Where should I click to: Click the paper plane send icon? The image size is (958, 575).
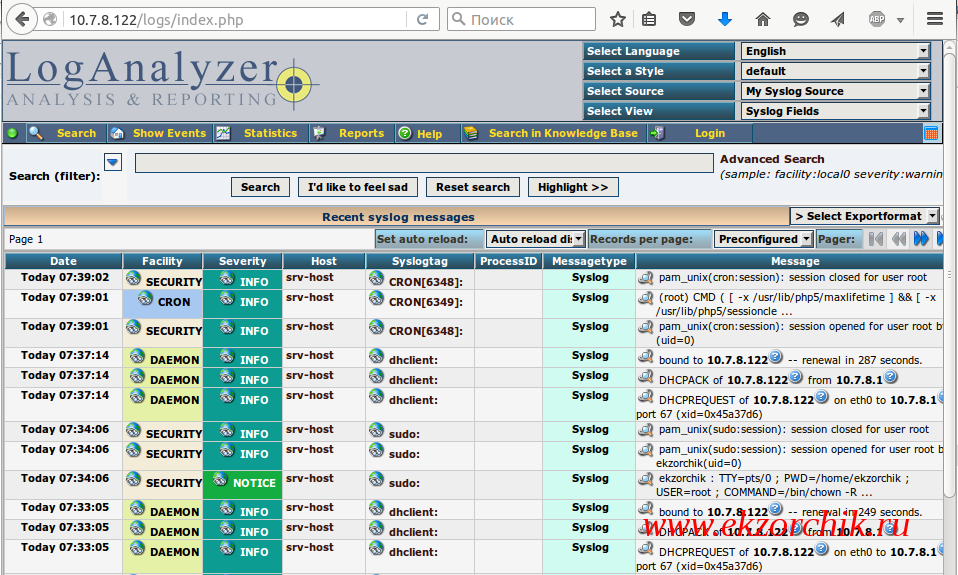tap(838, 20)
